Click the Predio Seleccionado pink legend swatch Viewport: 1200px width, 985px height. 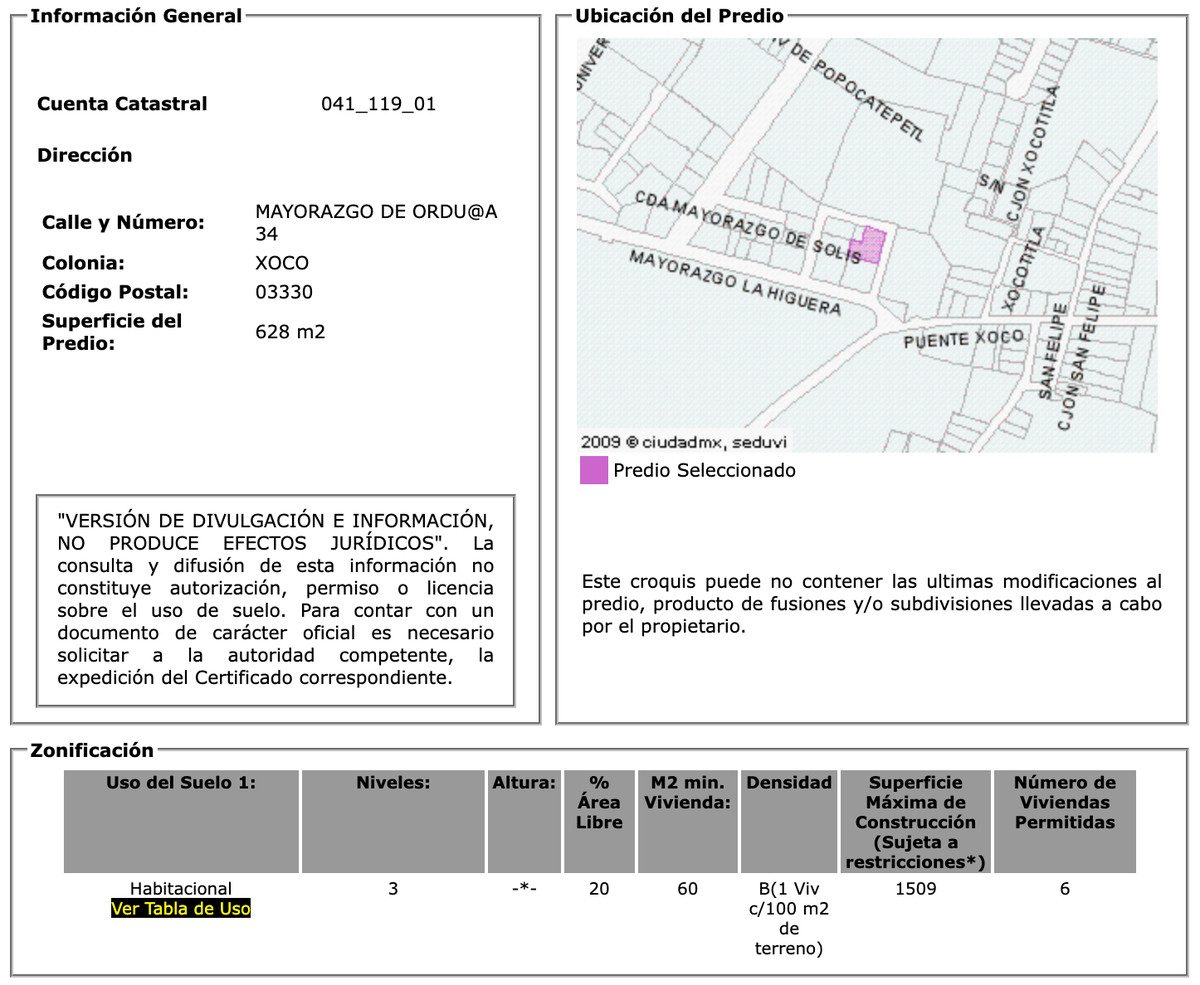click(594, 470)
